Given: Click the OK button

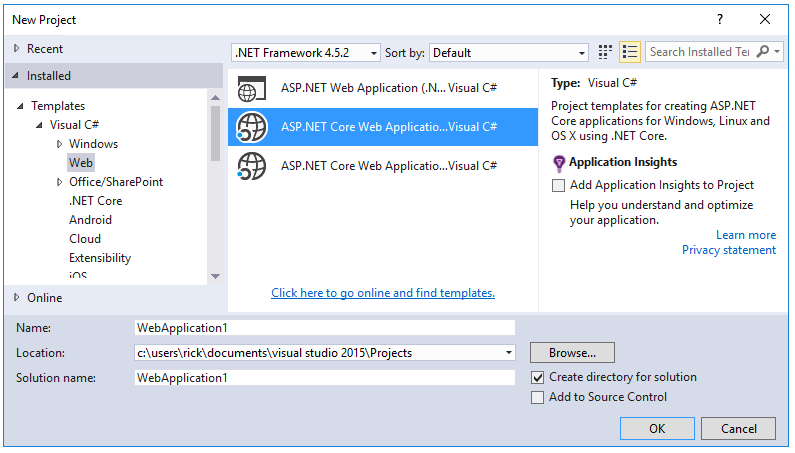Looking at the screenshot, I should 657,429.
